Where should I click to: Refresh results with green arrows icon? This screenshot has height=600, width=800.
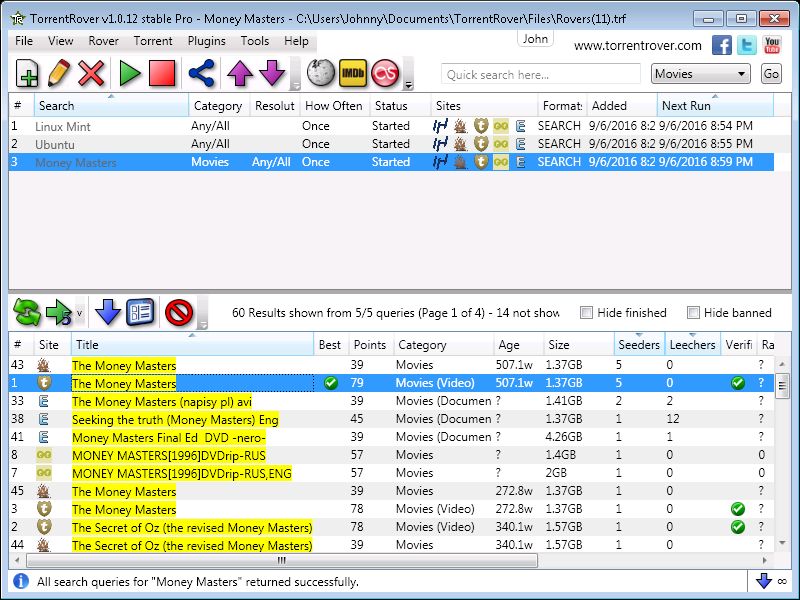pos(27,312)
